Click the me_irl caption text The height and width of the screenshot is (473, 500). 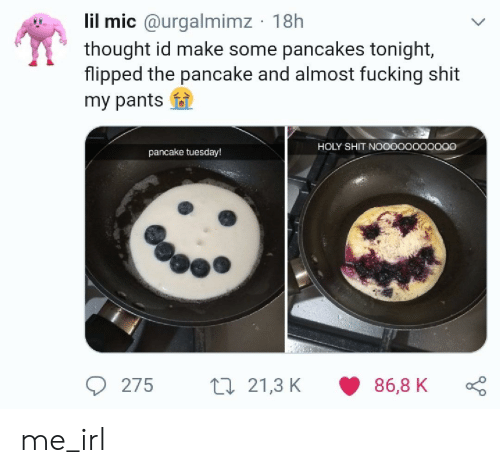coord(63,440)
